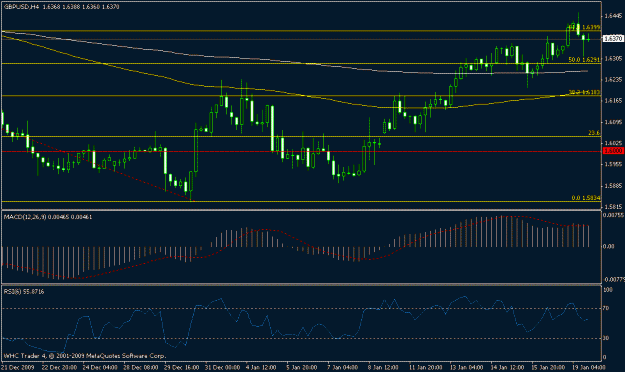
Task: Click the RSI 70 level label
Action: [606, 308]
